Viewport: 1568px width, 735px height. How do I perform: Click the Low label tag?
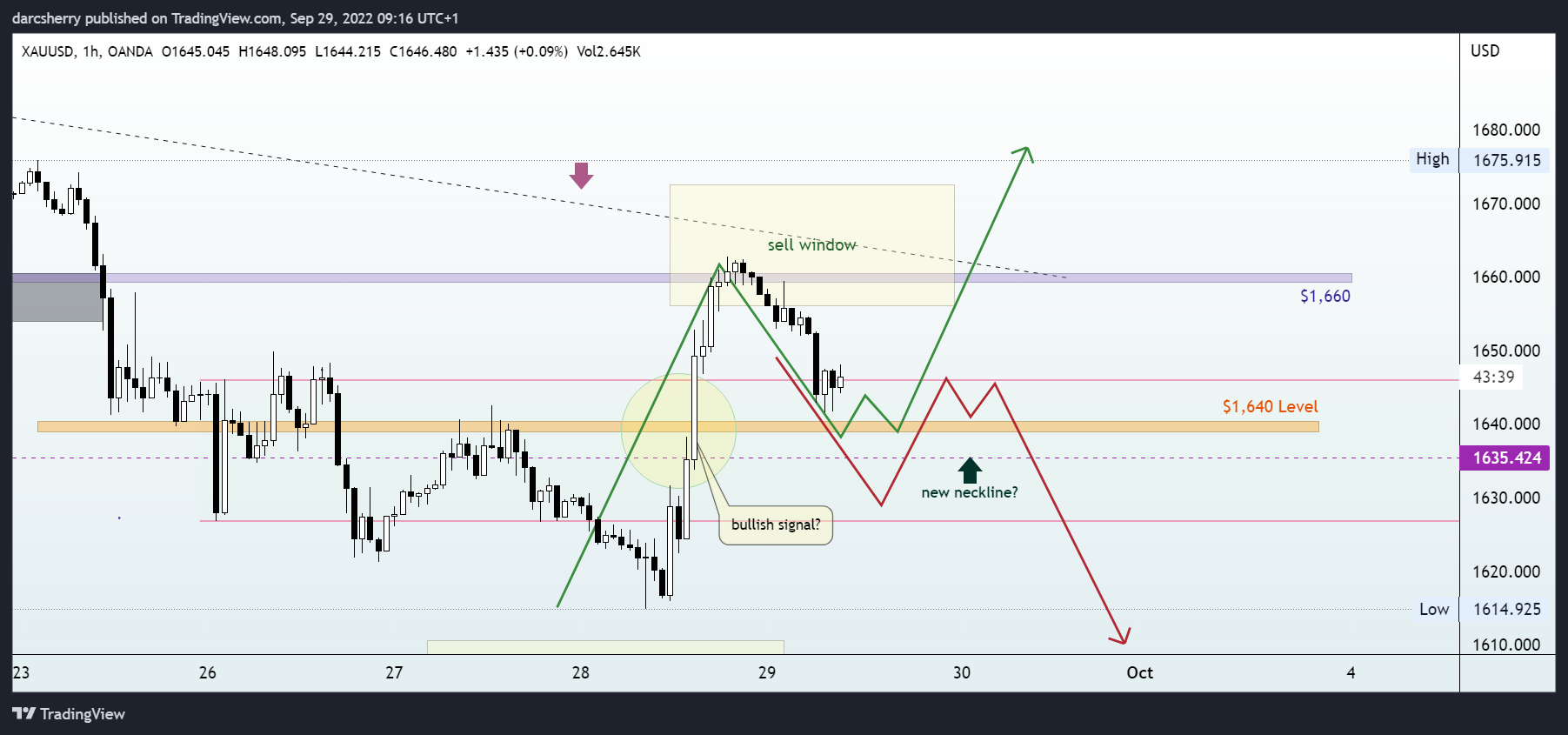pos(1434,609)
